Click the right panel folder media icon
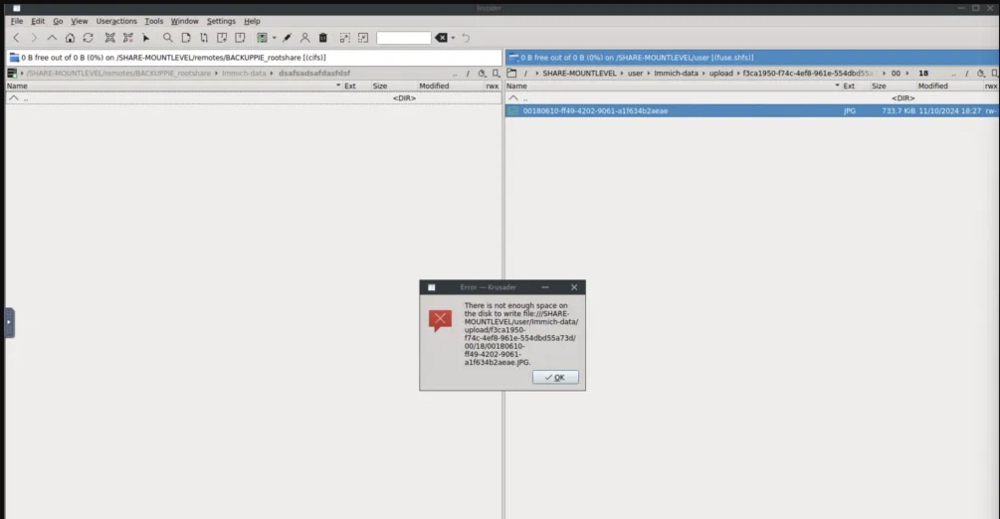This screenshot has height=519, width=1000. (512, 73)
